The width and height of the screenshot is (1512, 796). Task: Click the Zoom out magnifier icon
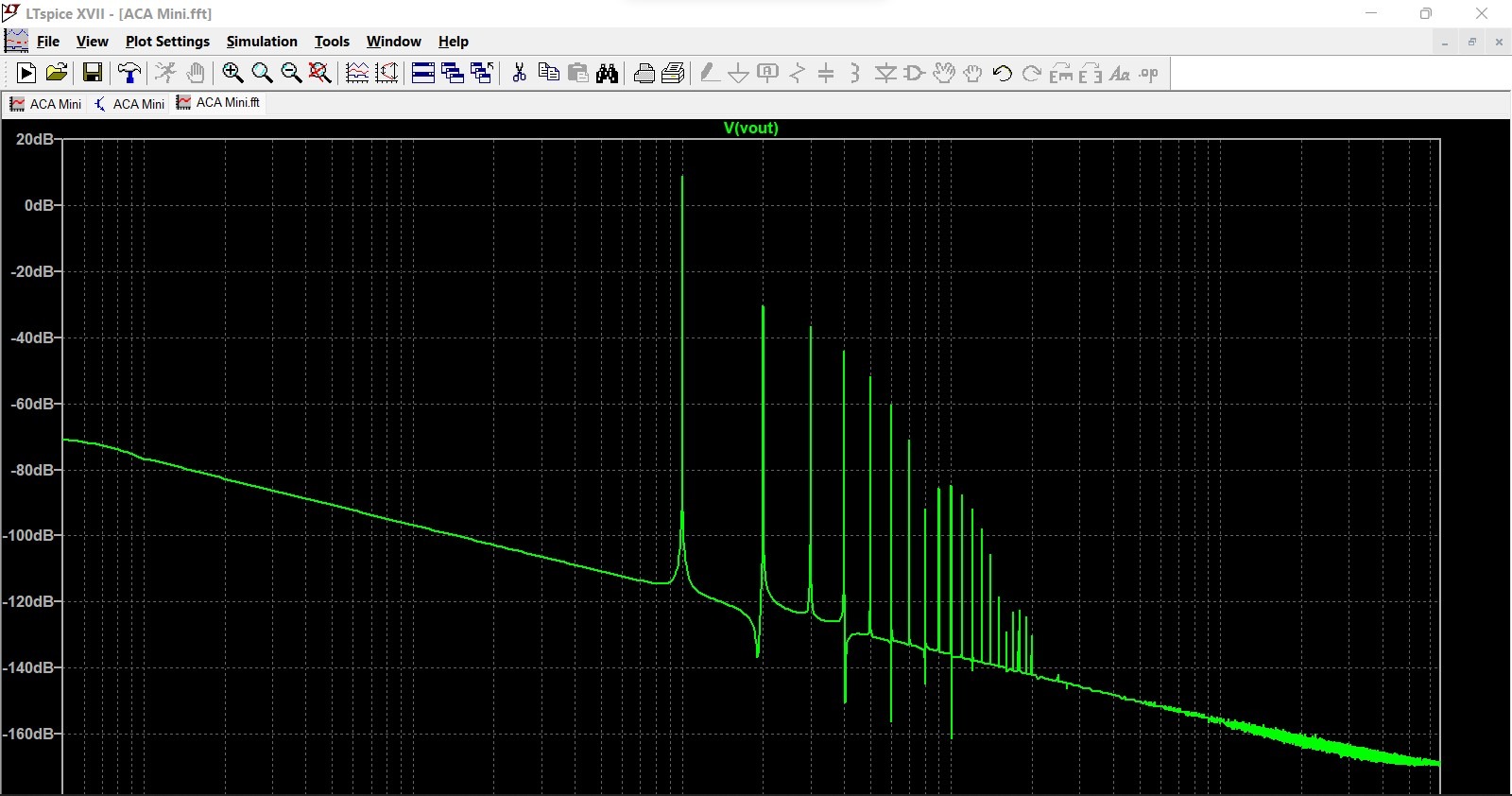click(x=291, y=73)
